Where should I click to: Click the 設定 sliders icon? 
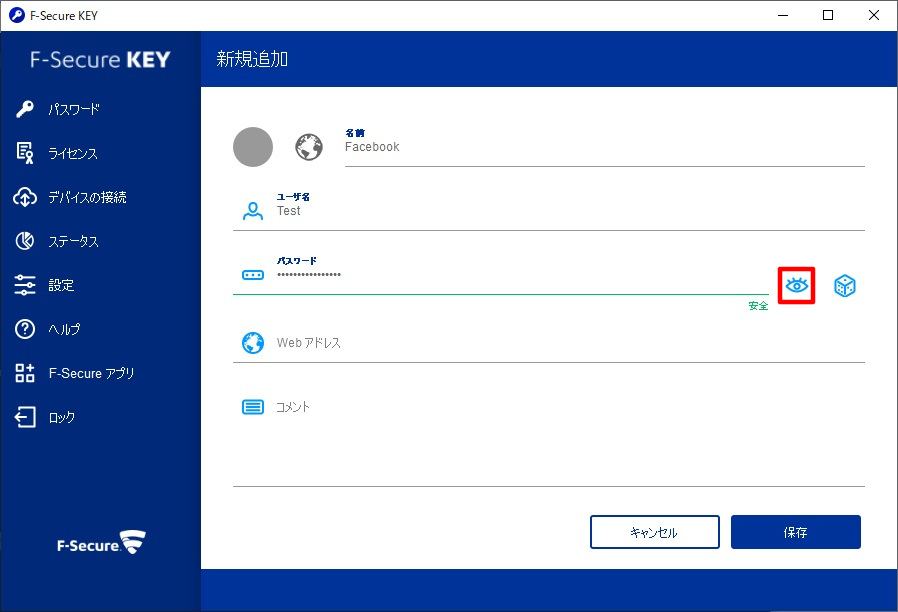click(26, 285)
